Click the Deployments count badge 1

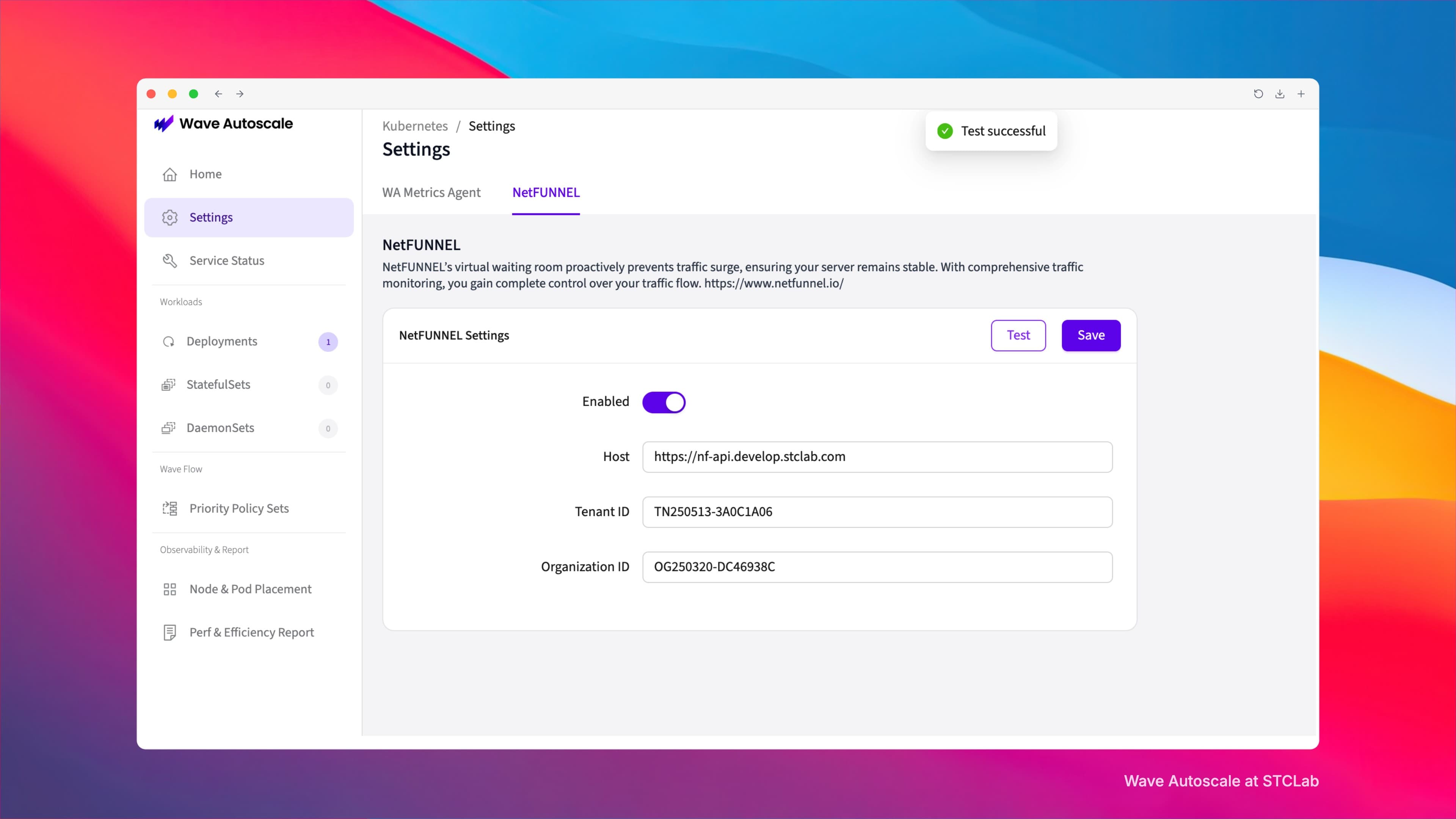tap(328, 342)
